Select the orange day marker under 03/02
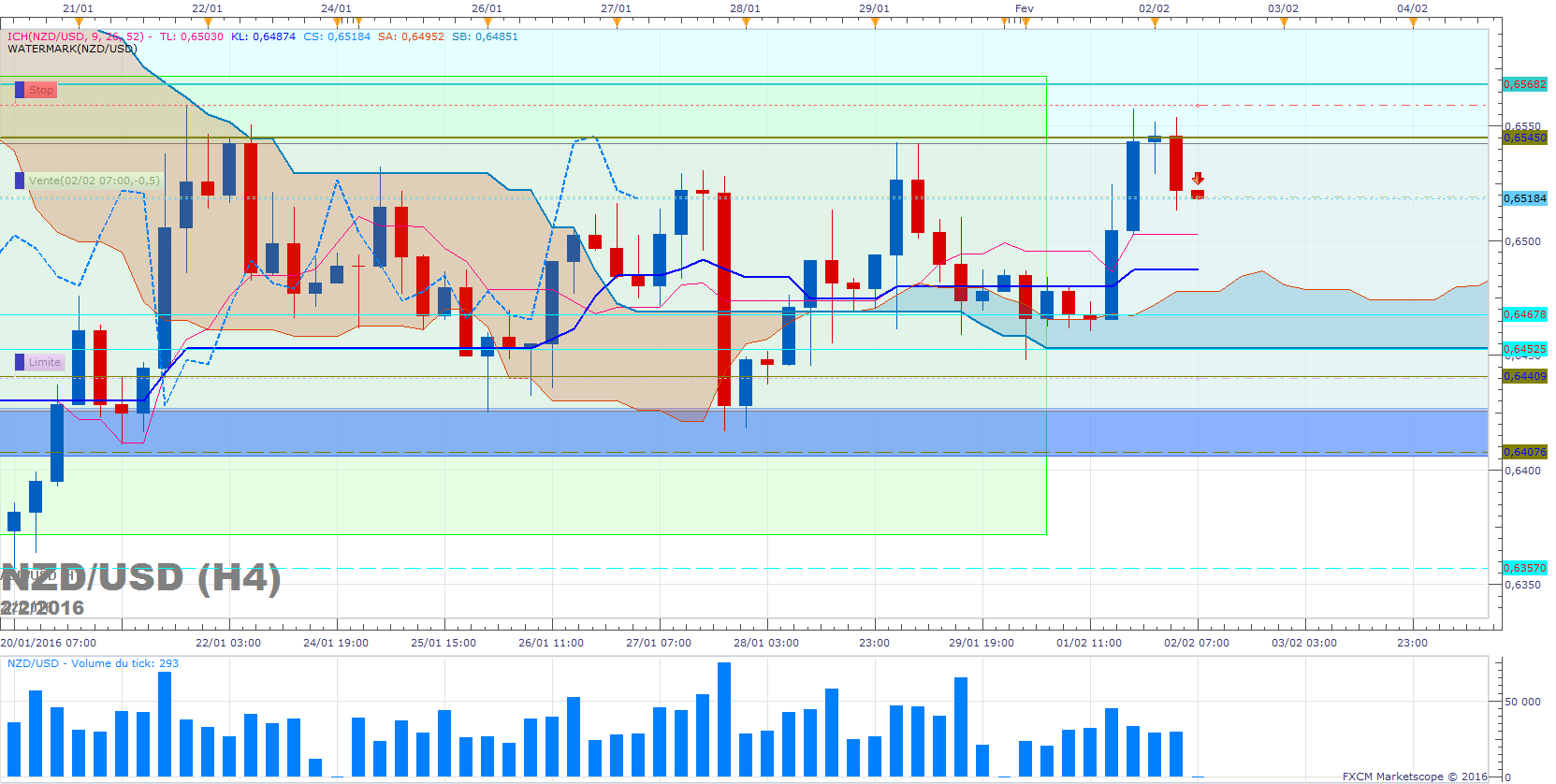This screenshot has height=784, width=1556. tap(1284, 22)
